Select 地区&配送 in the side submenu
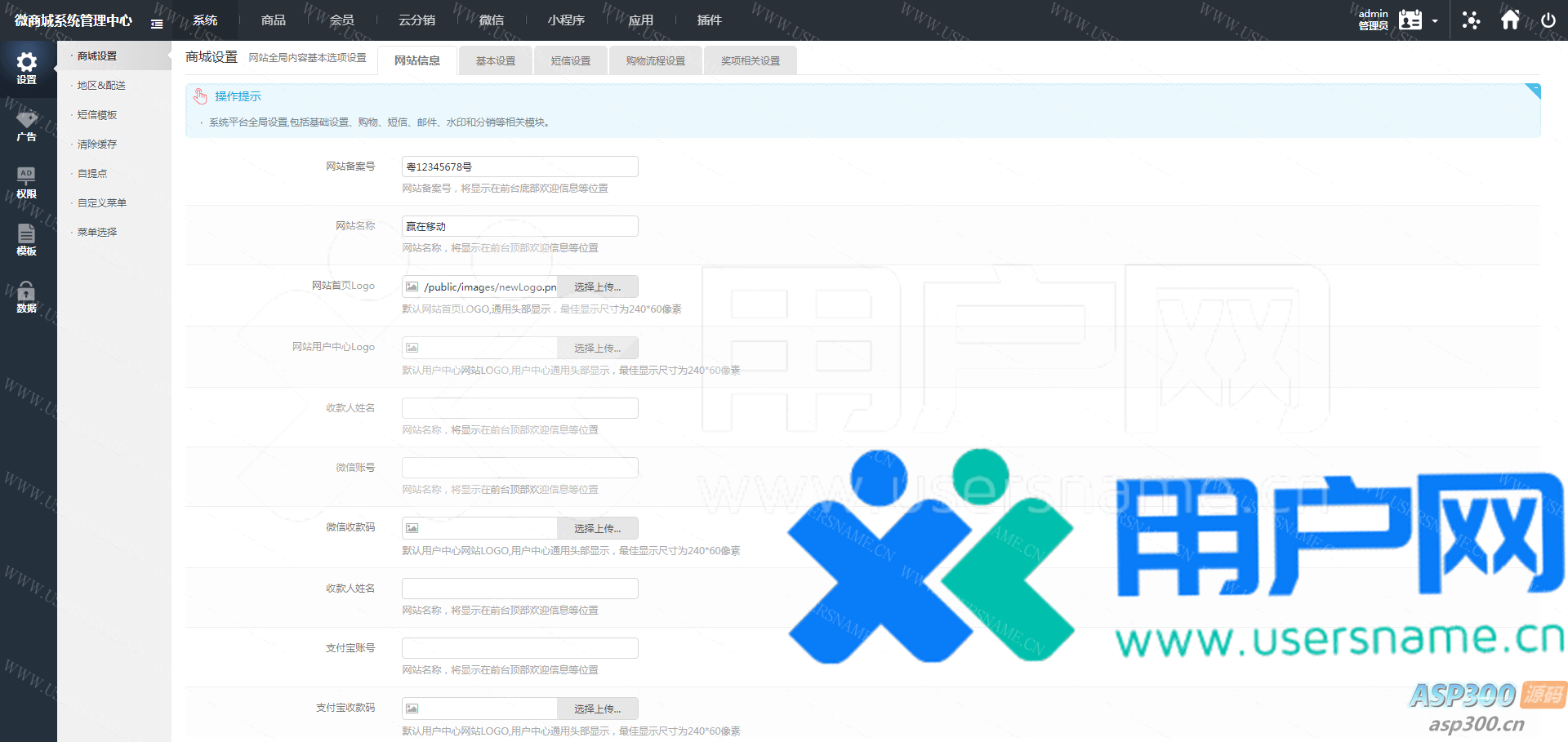This screenshot has width=1568, height=742. point(101,86)
